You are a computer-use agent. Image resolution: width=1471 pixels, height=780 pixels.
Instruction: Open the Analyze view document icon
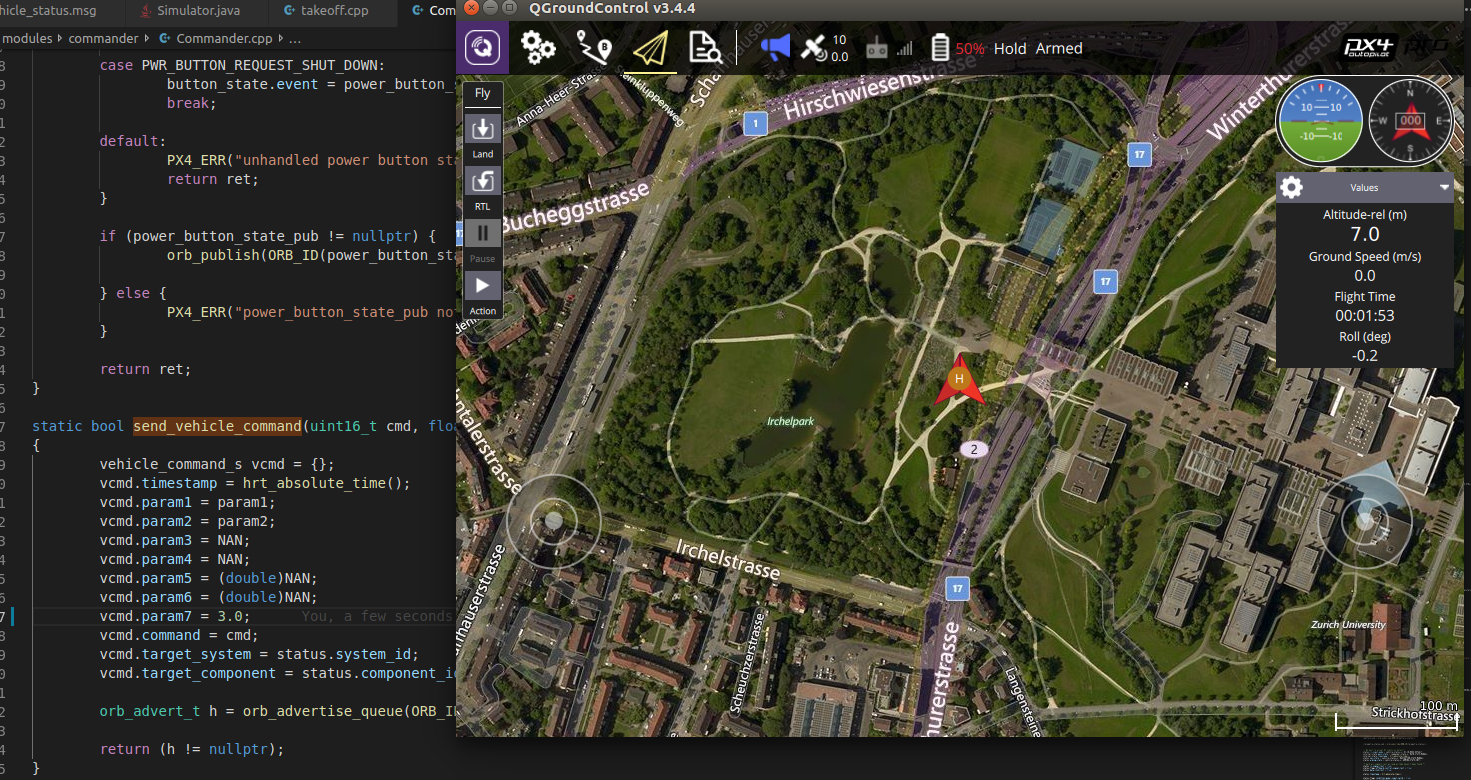coord(705,48)
